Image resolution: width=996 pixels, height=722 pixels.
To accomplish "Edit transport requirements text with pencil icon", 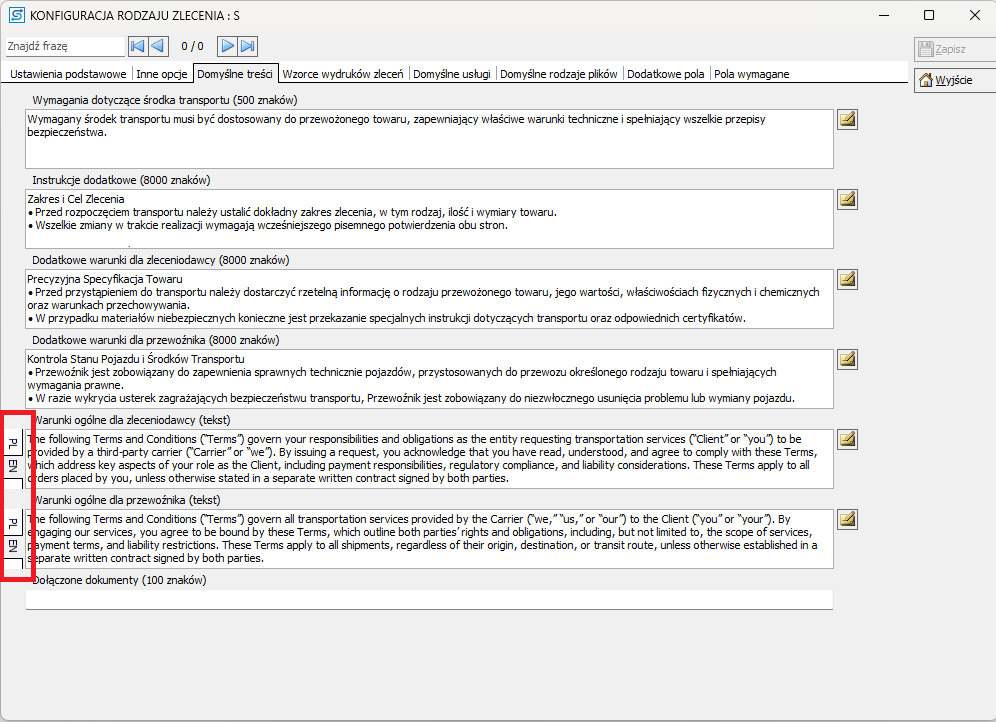I will [x=847, y=119].
